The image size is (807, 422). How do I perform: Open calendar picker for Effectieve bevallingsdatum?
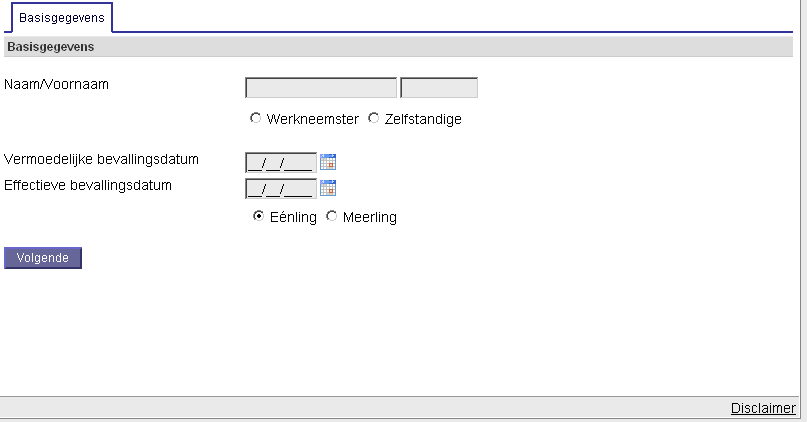[x=328, y=188]
